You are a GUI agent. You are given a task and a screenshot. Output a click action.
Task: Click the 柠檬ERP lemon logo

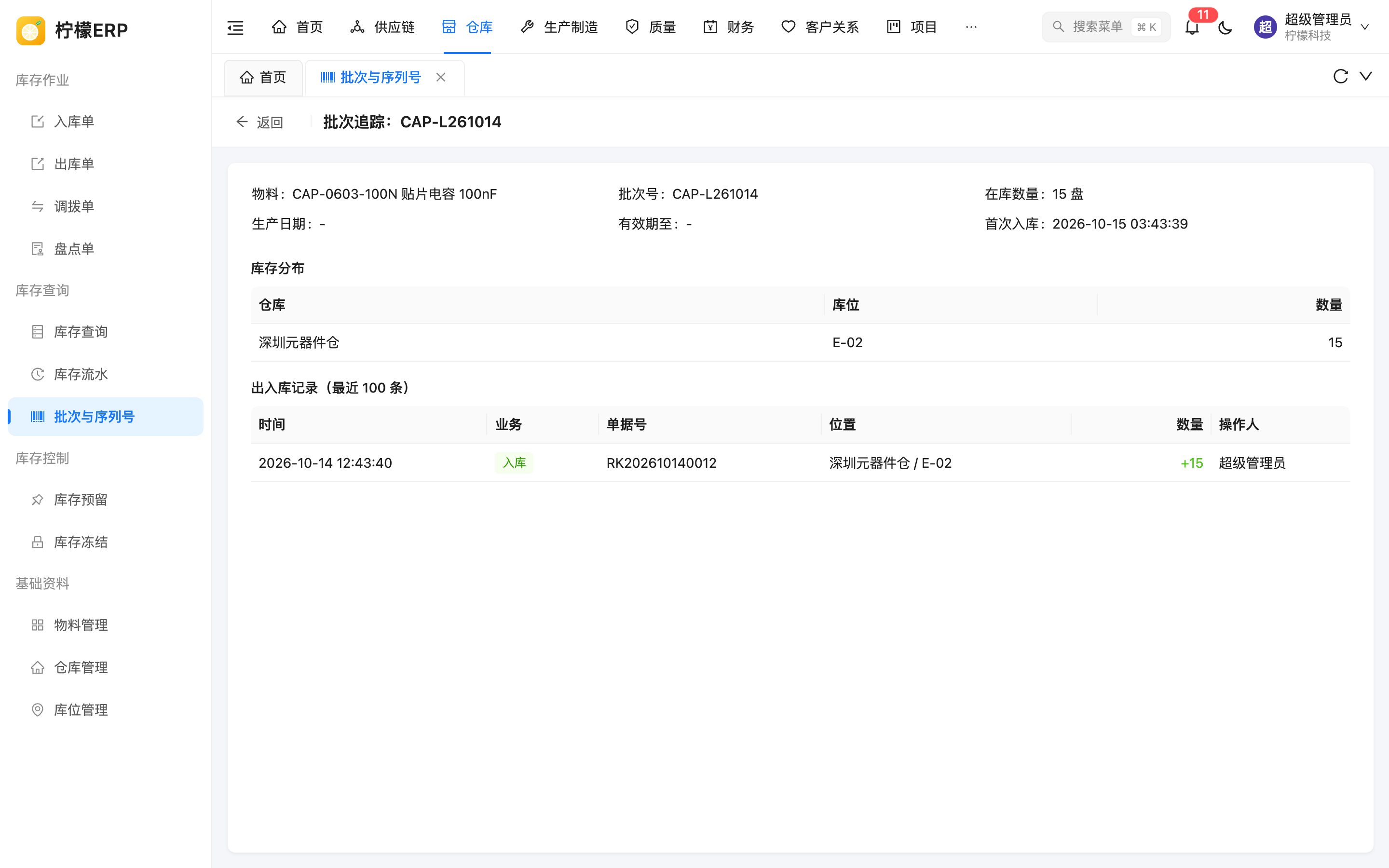tap(31, 30)
